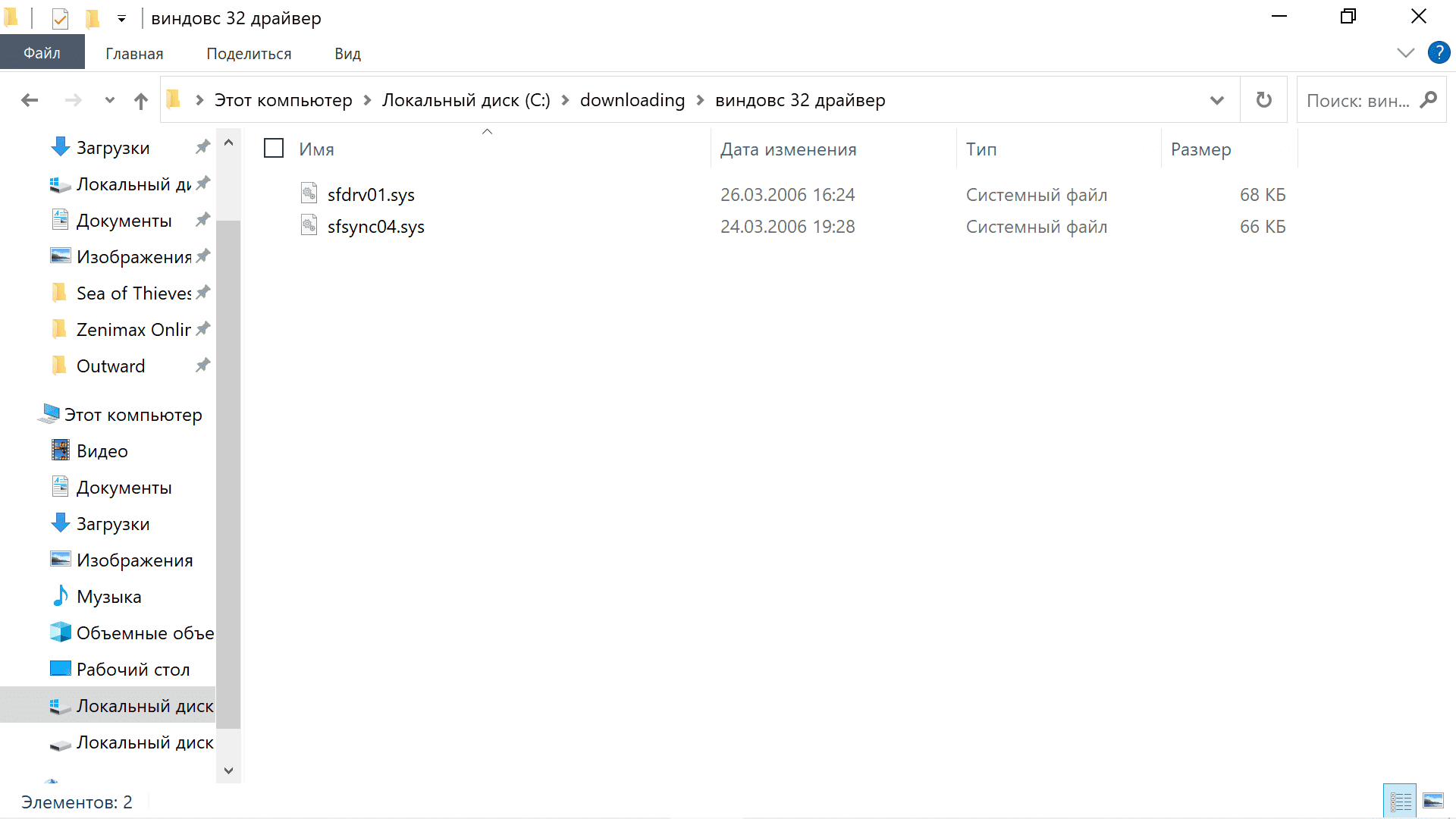Open recent locations dropdown arrow
The image size is (1456, 819).
coord(110,100)
